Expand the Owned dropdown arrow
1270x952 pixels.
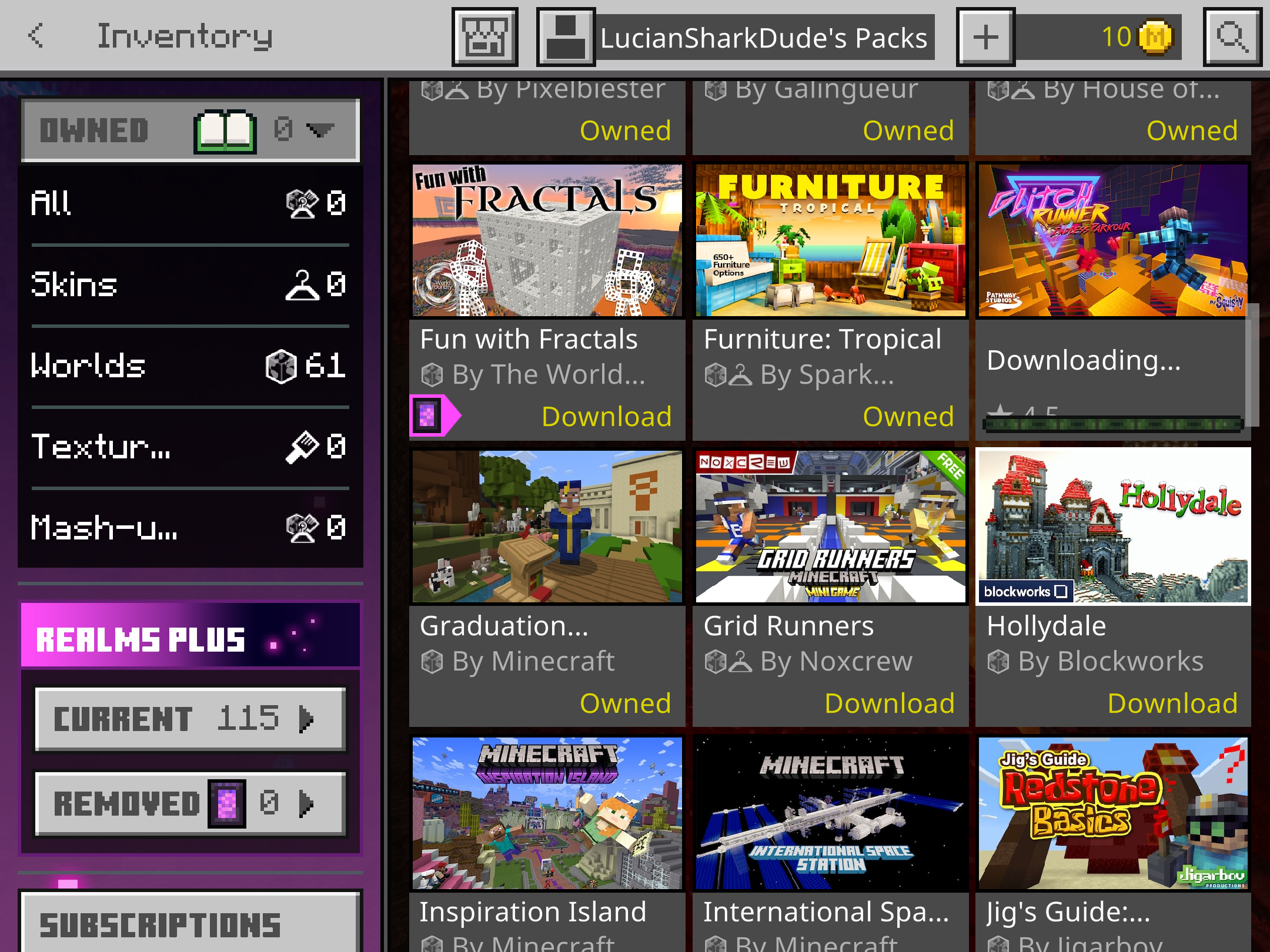pos(320,129)
